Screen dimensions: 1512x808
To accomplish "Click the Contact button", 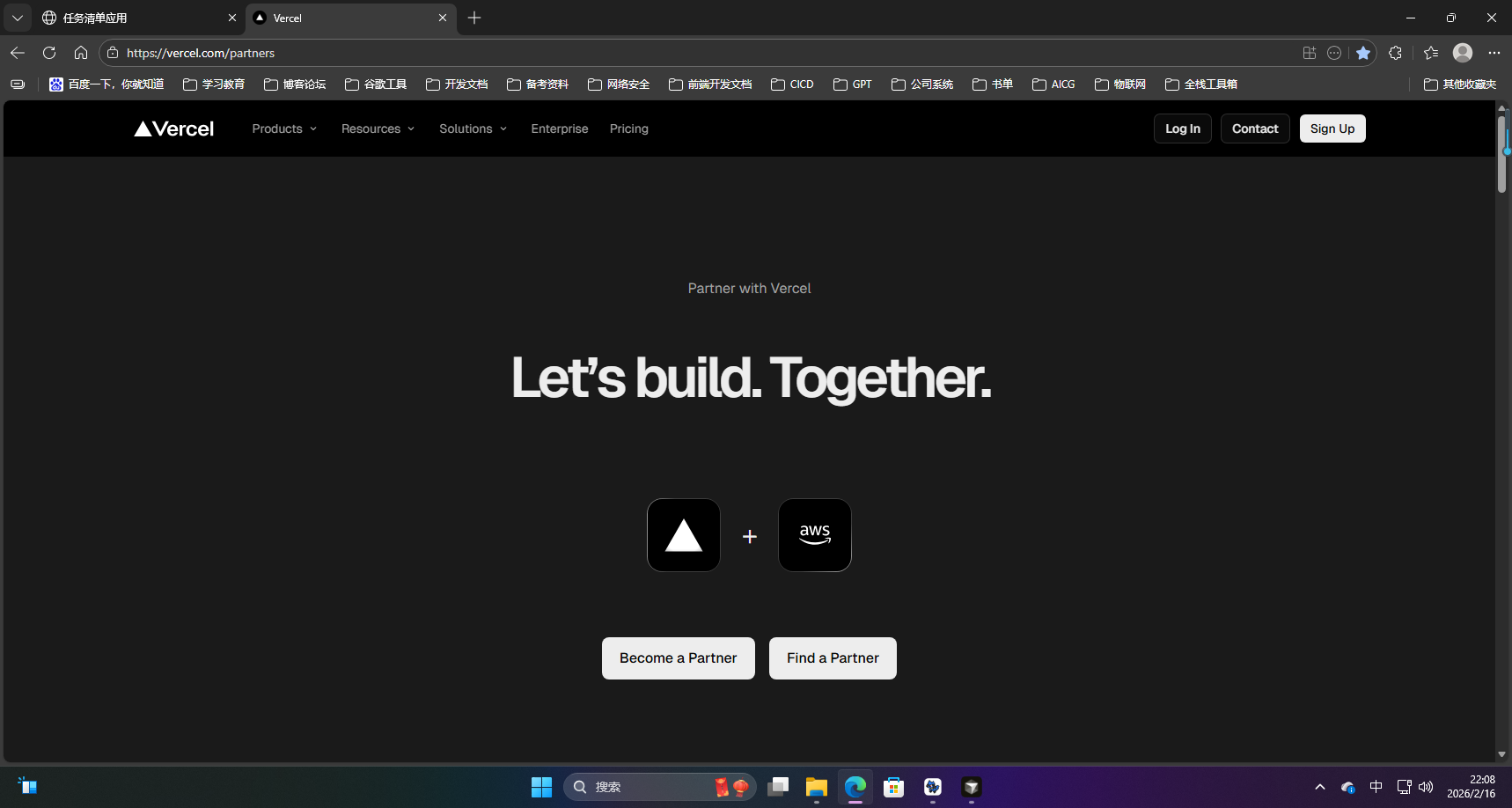I will 1255,129.
